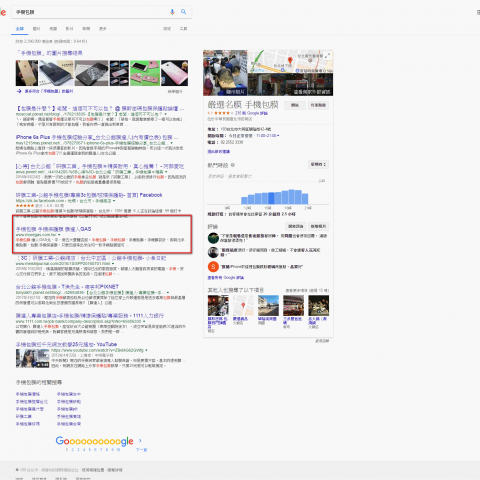Play the YouTube video thumbnail
This screenshot has height=480, width=480.
pyautogui.click(x=32, y=358)
